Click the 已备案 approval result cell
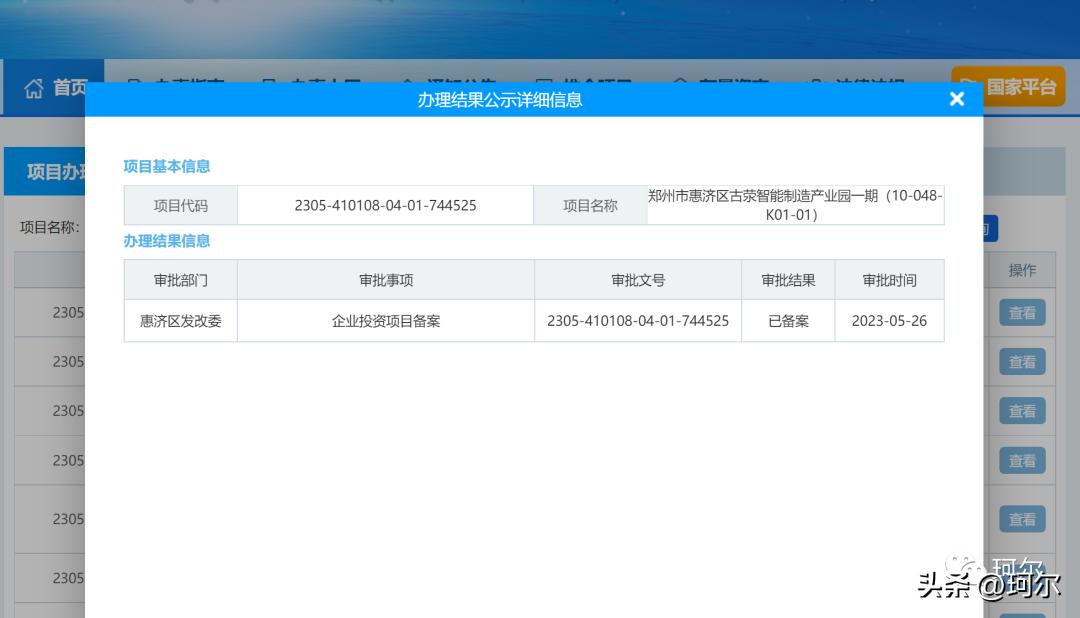Image resolution: width=1080 pixels, height=618 pixels. click(788, 320)
